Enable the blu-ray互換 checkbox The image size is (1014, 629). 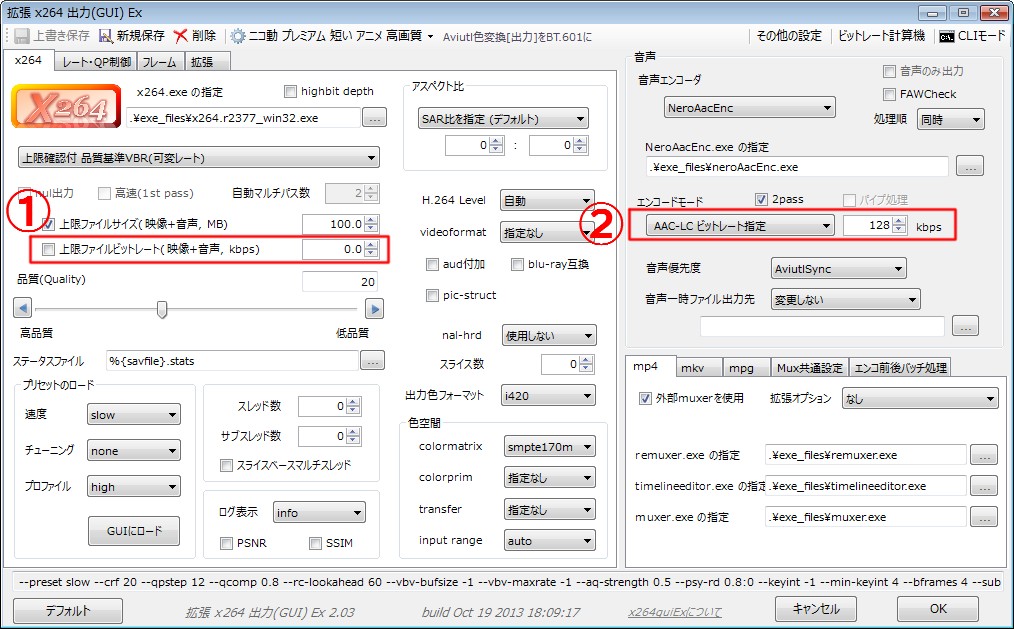tap(517, 265)
